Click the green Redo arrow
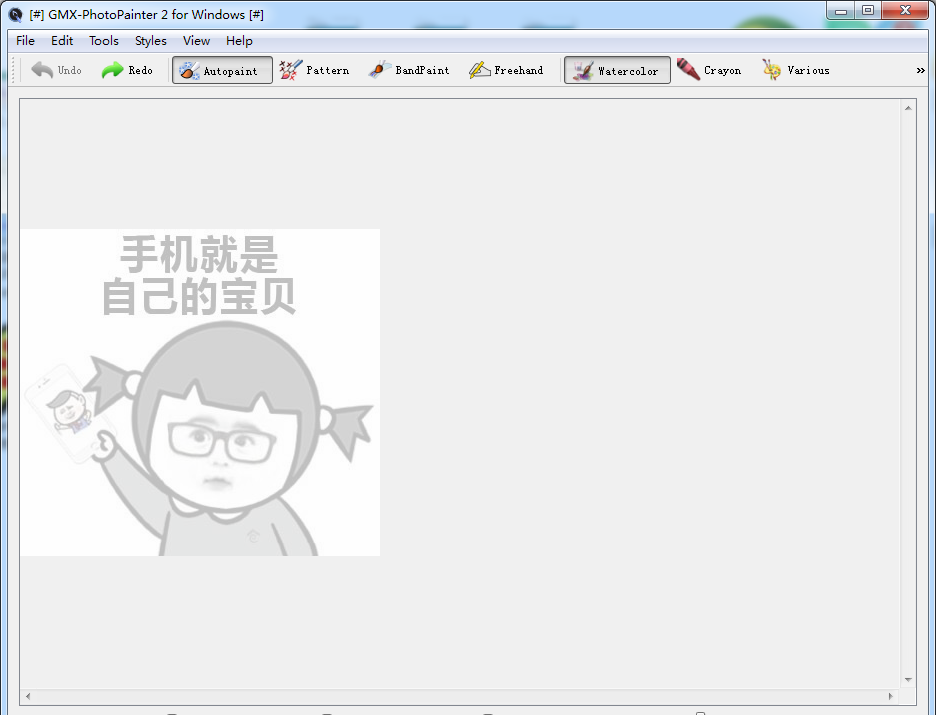 112,70
